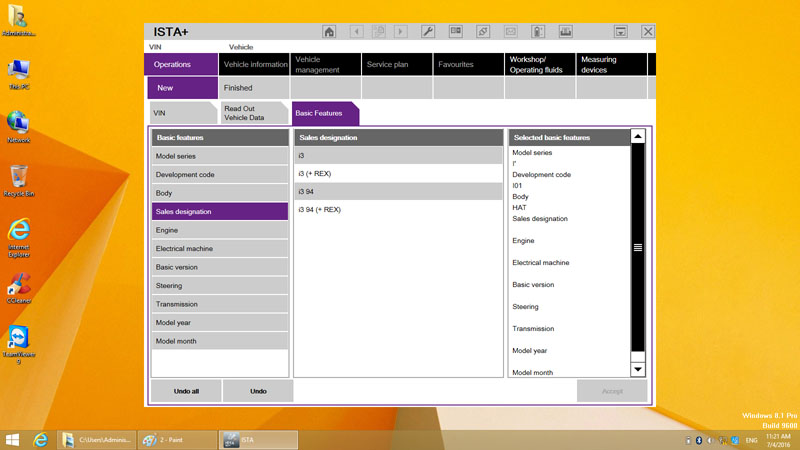Choose the Engine basic feature

(220, 230)
